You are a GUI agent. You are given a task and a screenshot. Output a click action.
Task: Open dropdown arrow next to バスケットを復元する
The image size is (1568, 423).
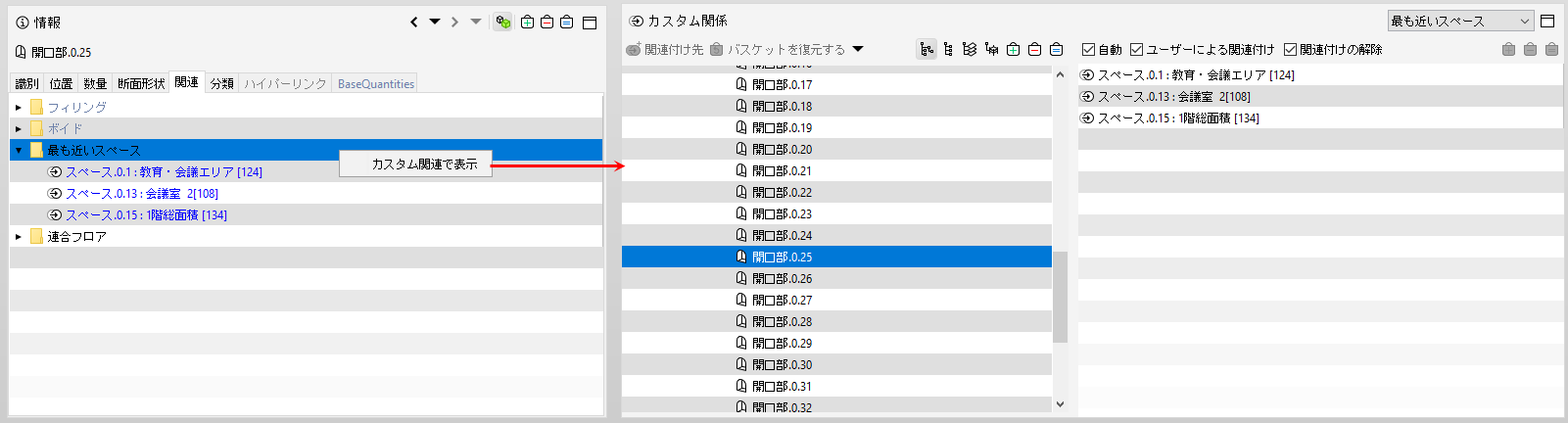[x=858, y=49]
